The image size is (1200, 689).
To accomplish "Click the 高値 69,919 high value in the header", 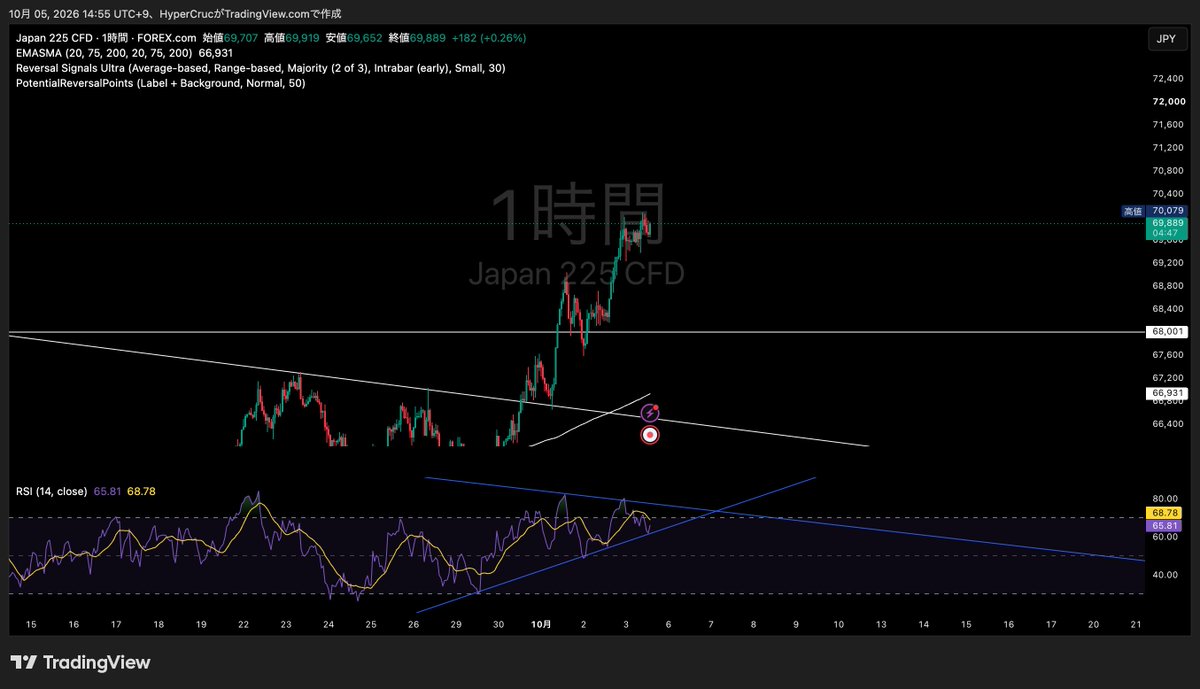I will (x=292, y=38).
